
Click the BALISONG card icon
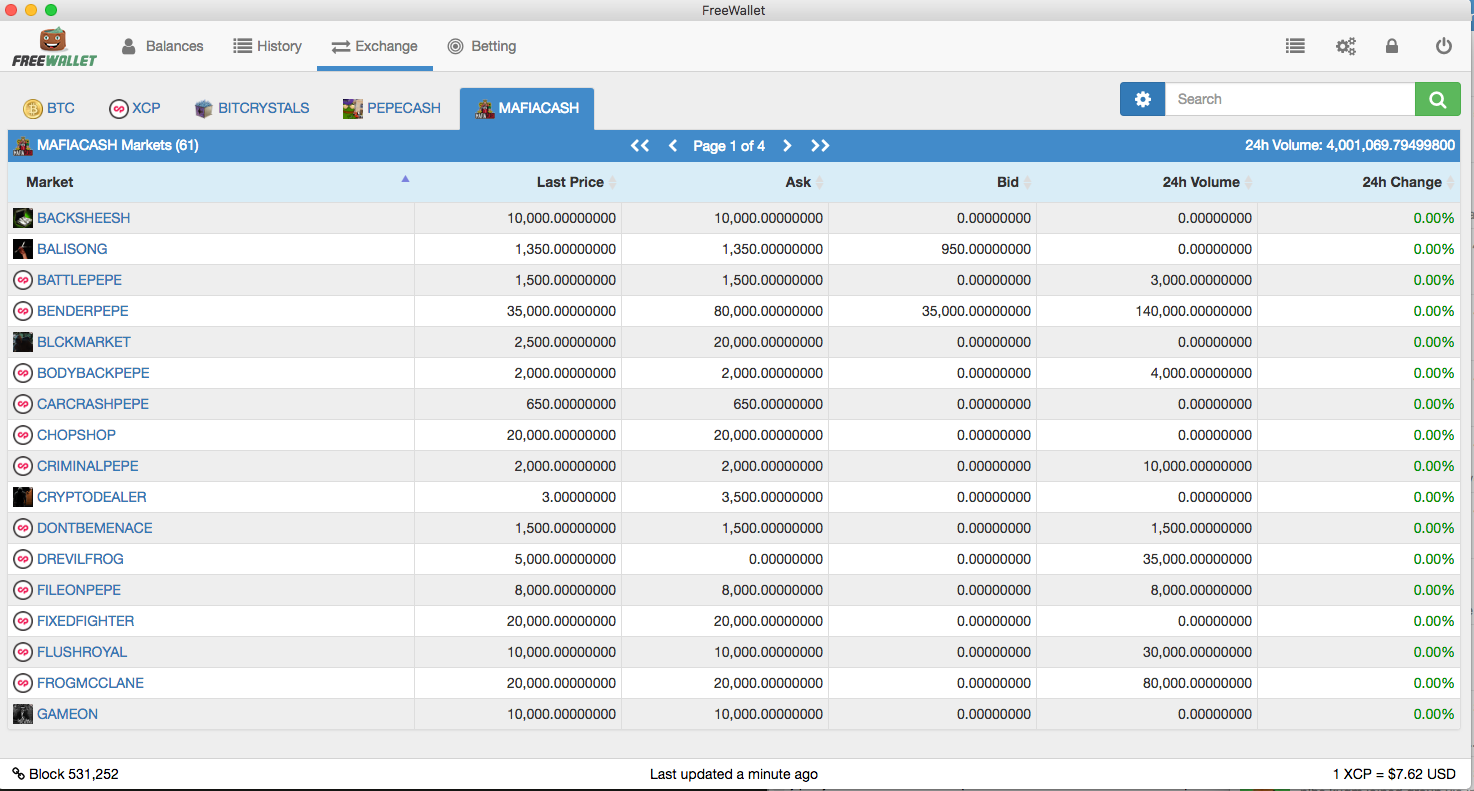click(23, 249)
